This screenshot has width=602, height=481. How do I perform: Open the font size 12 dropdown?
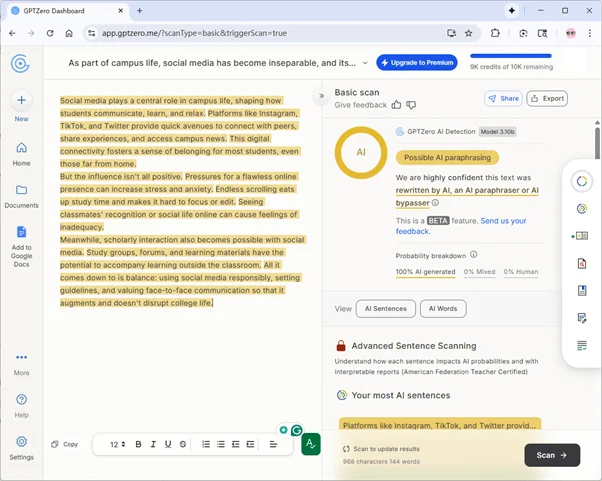(116, 444)
